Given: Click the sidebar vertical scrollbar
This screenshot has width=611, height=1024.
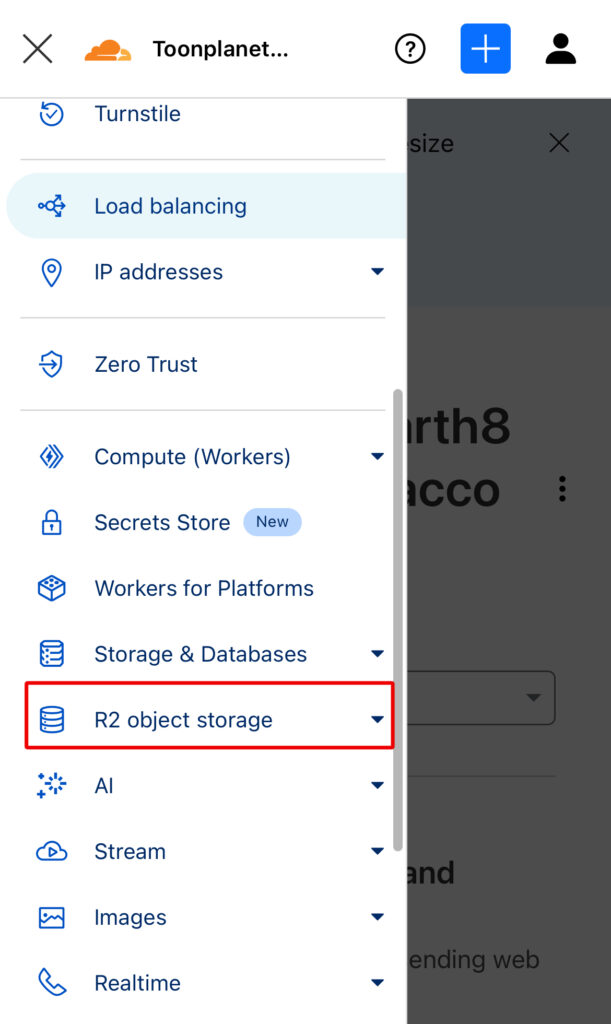Looking at the screenshot, I should pos(398,620).
